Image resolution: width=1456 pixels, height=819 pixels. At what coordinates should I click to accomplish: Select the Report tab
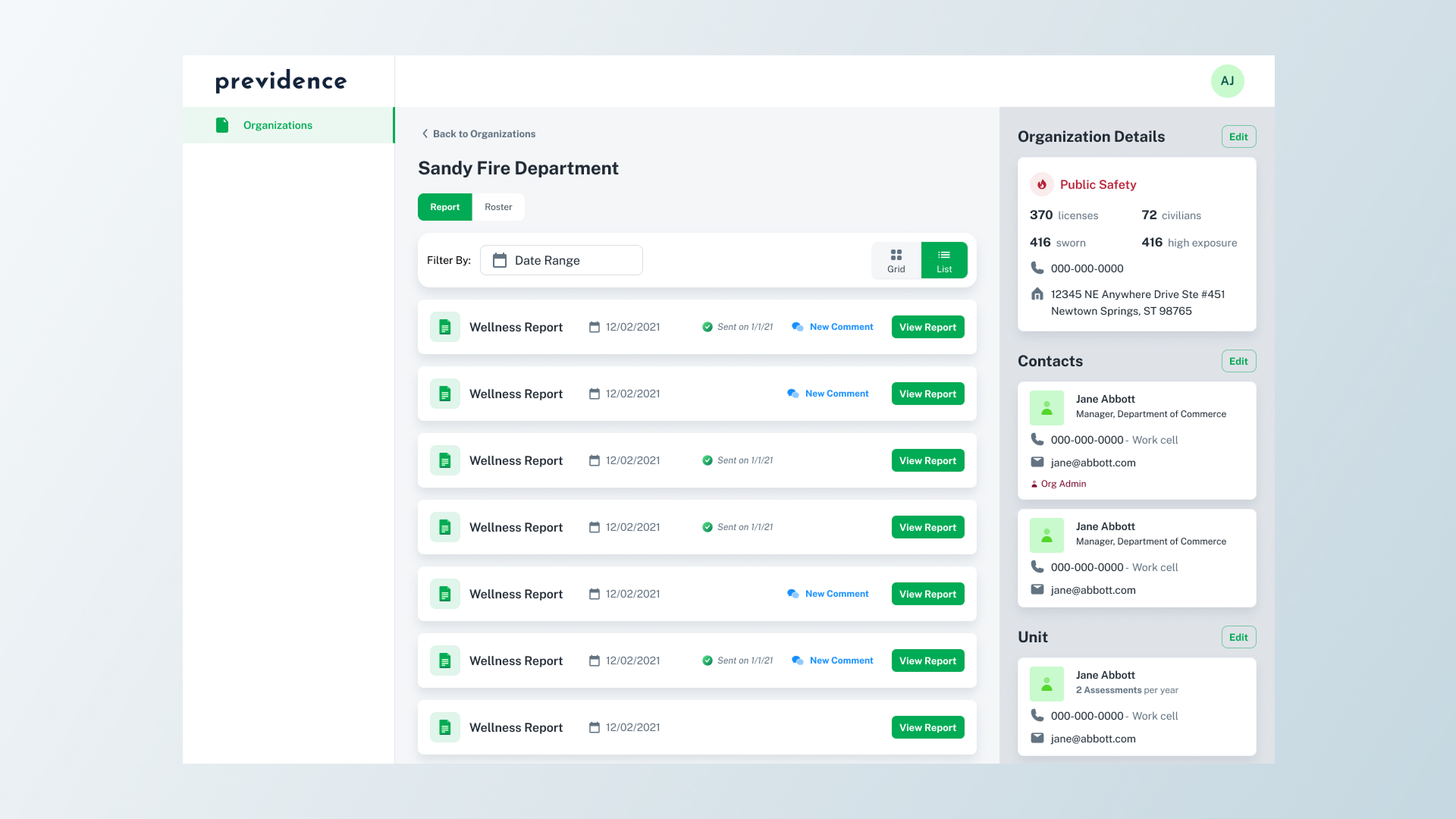pyautogui.click(x=444, y=207)
